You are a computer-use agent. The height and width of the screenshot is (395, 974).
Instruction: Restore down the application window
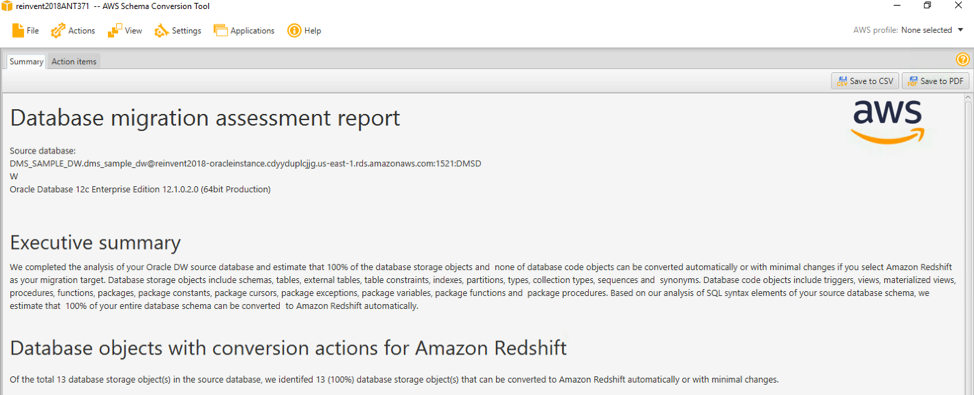[927, 6]
